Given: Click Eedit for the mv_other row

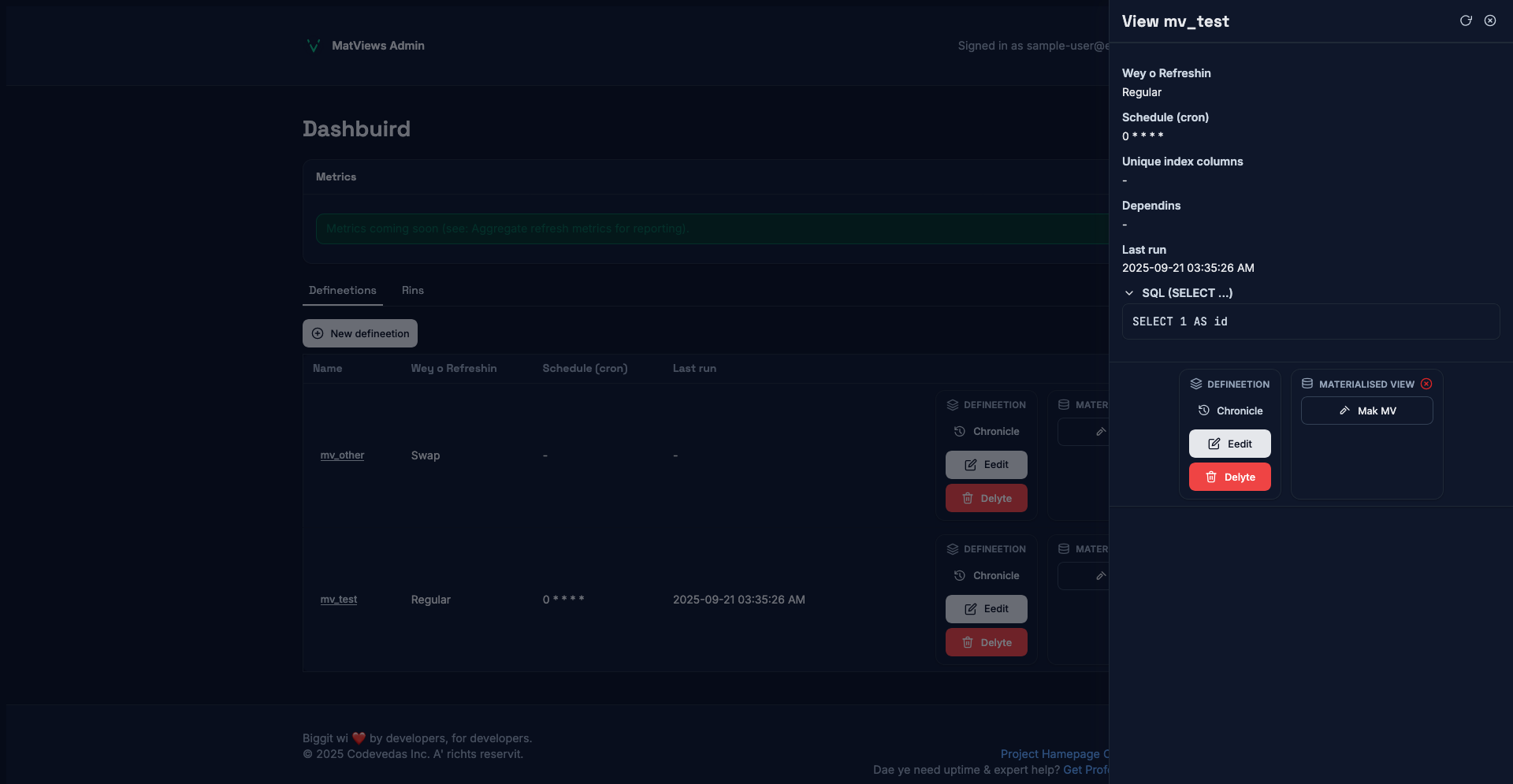Looking at the screenshot, I should point(986,465).
